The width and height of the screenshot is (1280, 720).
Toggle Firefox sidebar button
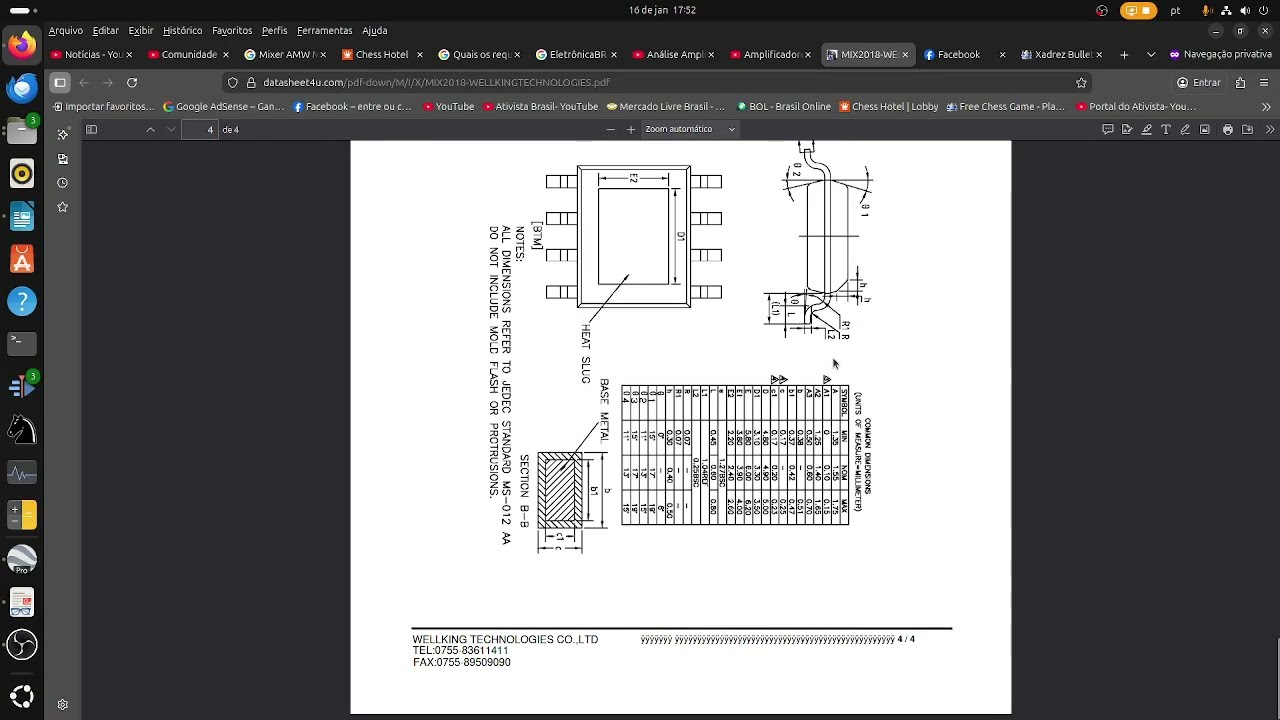pos(60,82)
